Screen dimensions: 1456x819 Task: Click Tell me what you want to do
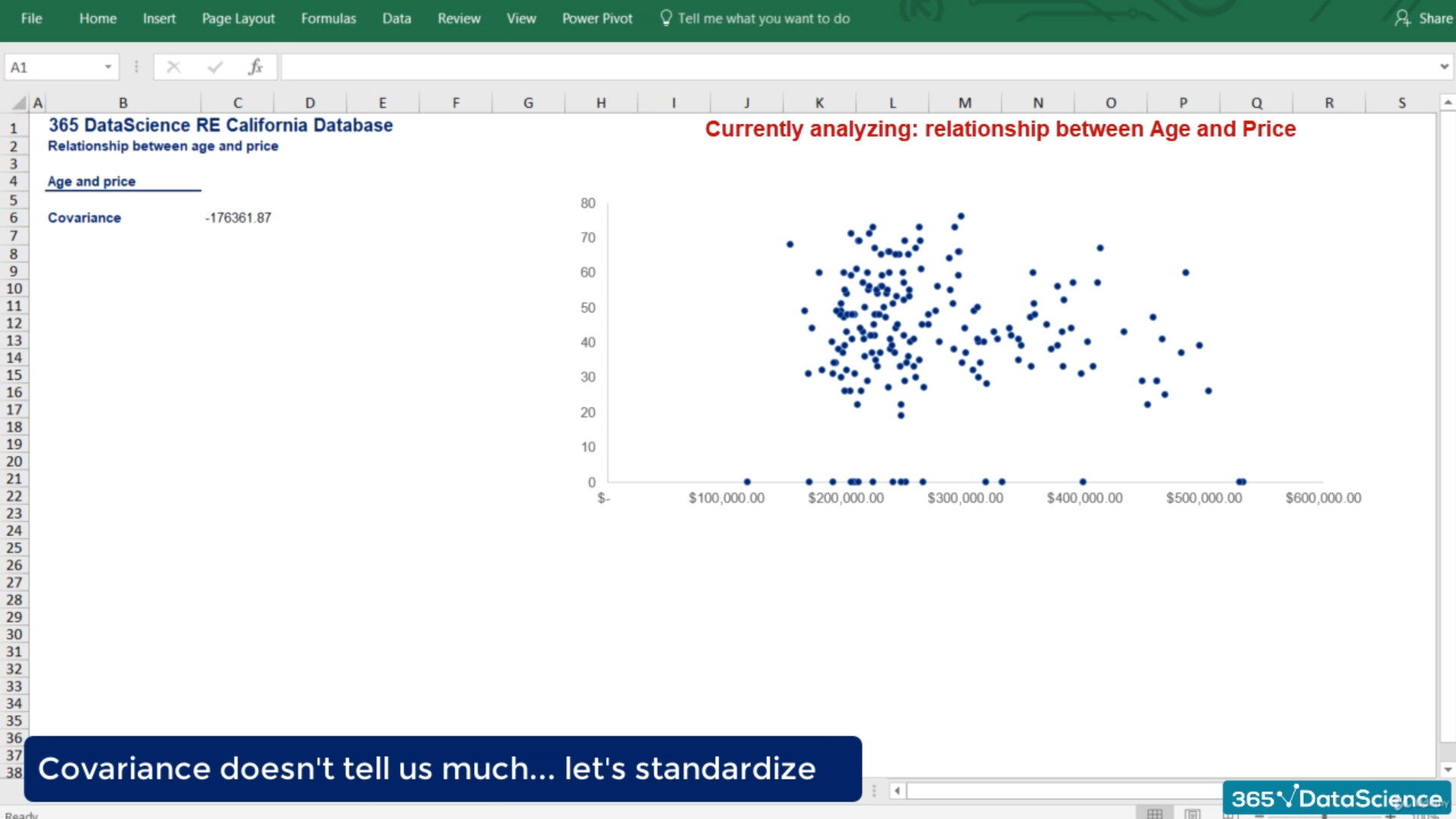[x=763, y=18]
